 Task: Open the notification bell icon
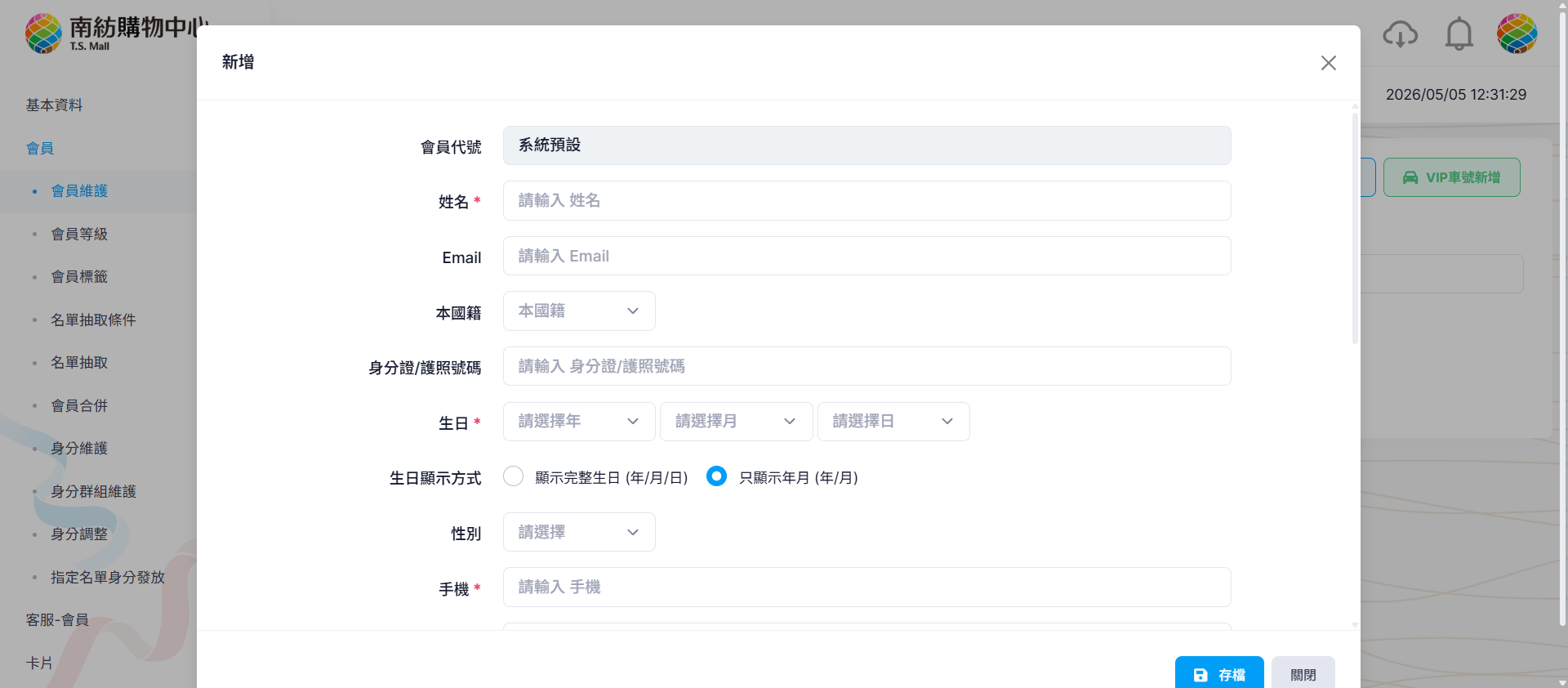[1459, 34]
